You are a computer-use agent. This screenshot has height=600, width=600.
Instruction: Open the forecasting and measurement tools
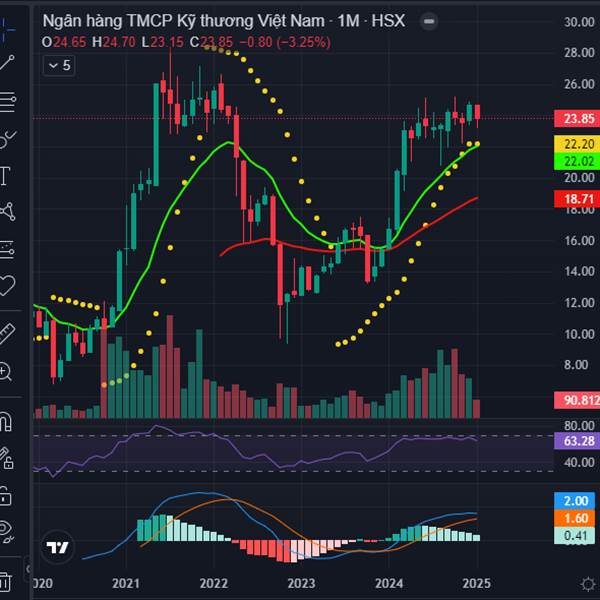(7, 250)
